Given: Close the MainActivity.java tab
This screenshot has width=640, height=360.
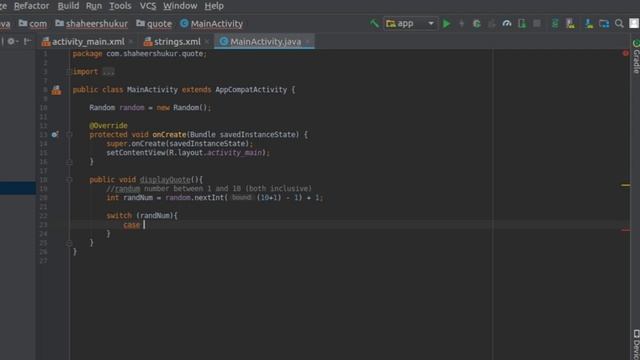Looking at the screenshot, I should (x=308, y=42).
